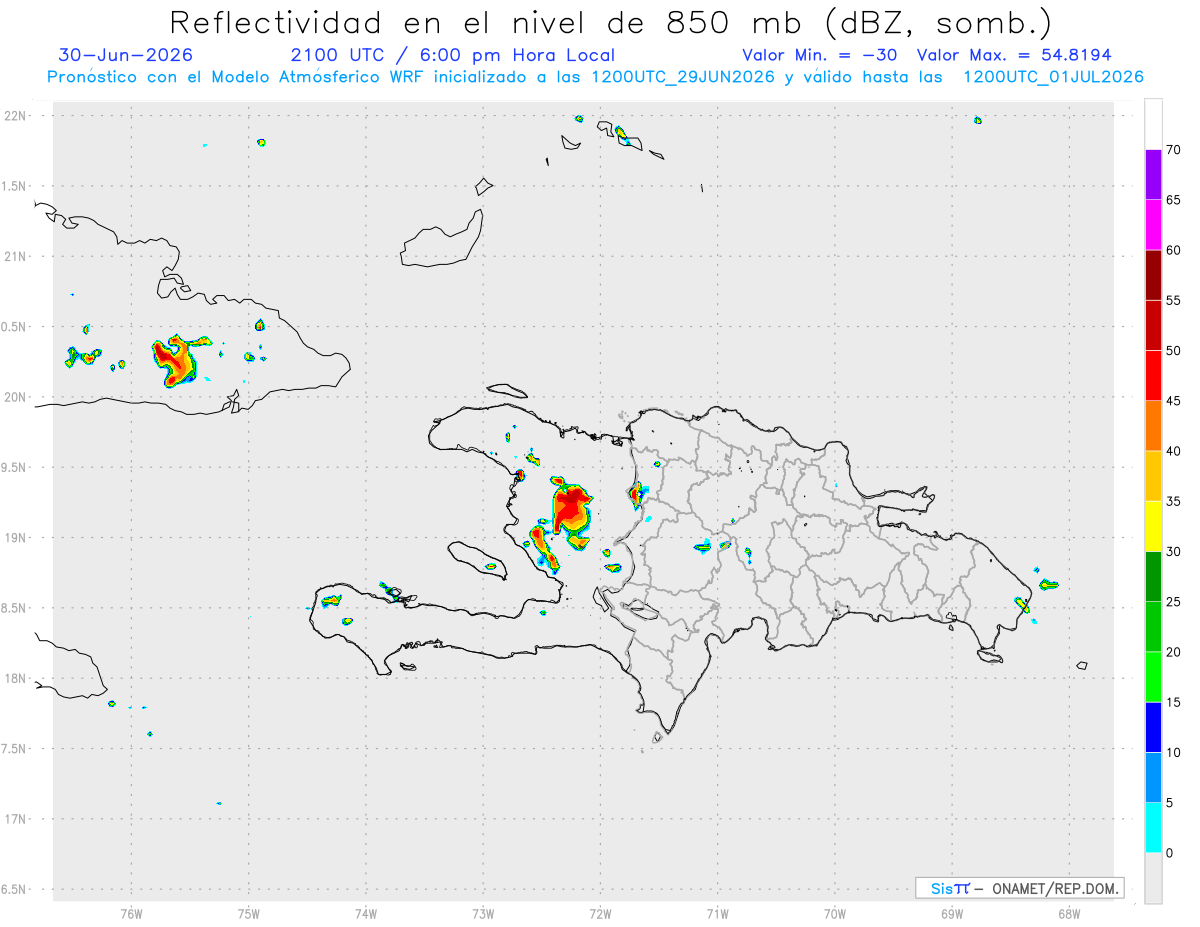
Task: Pick the gray below-zero colorbar segment
Action: 1153,878
